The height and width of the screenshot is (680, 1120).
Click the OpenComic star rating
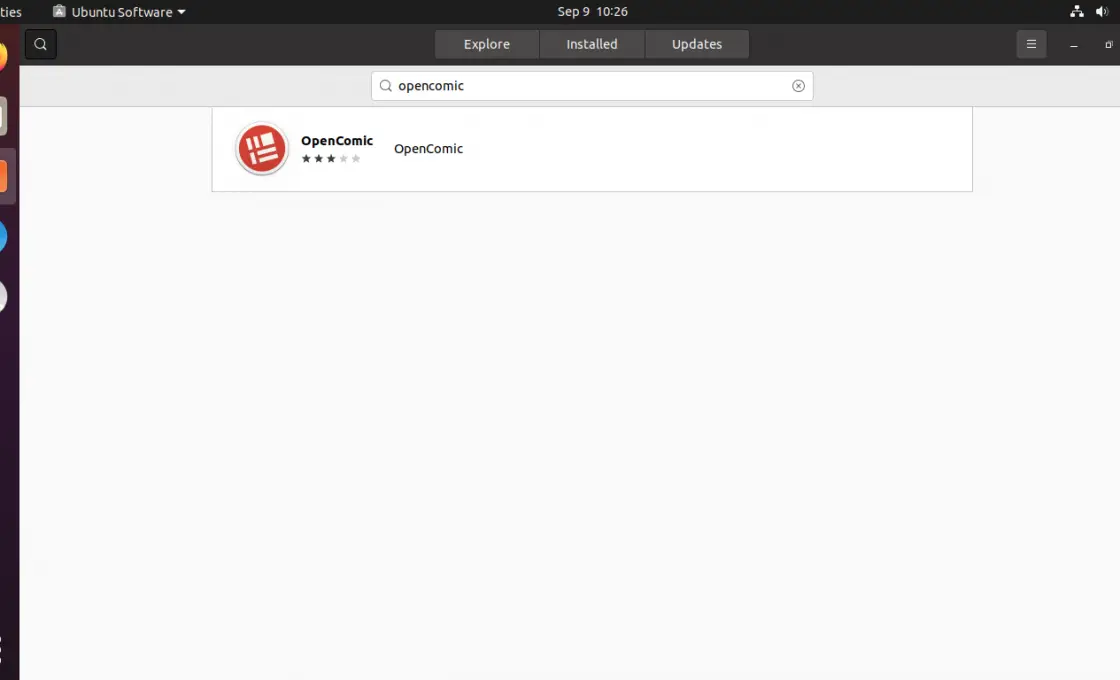[331, 159]
